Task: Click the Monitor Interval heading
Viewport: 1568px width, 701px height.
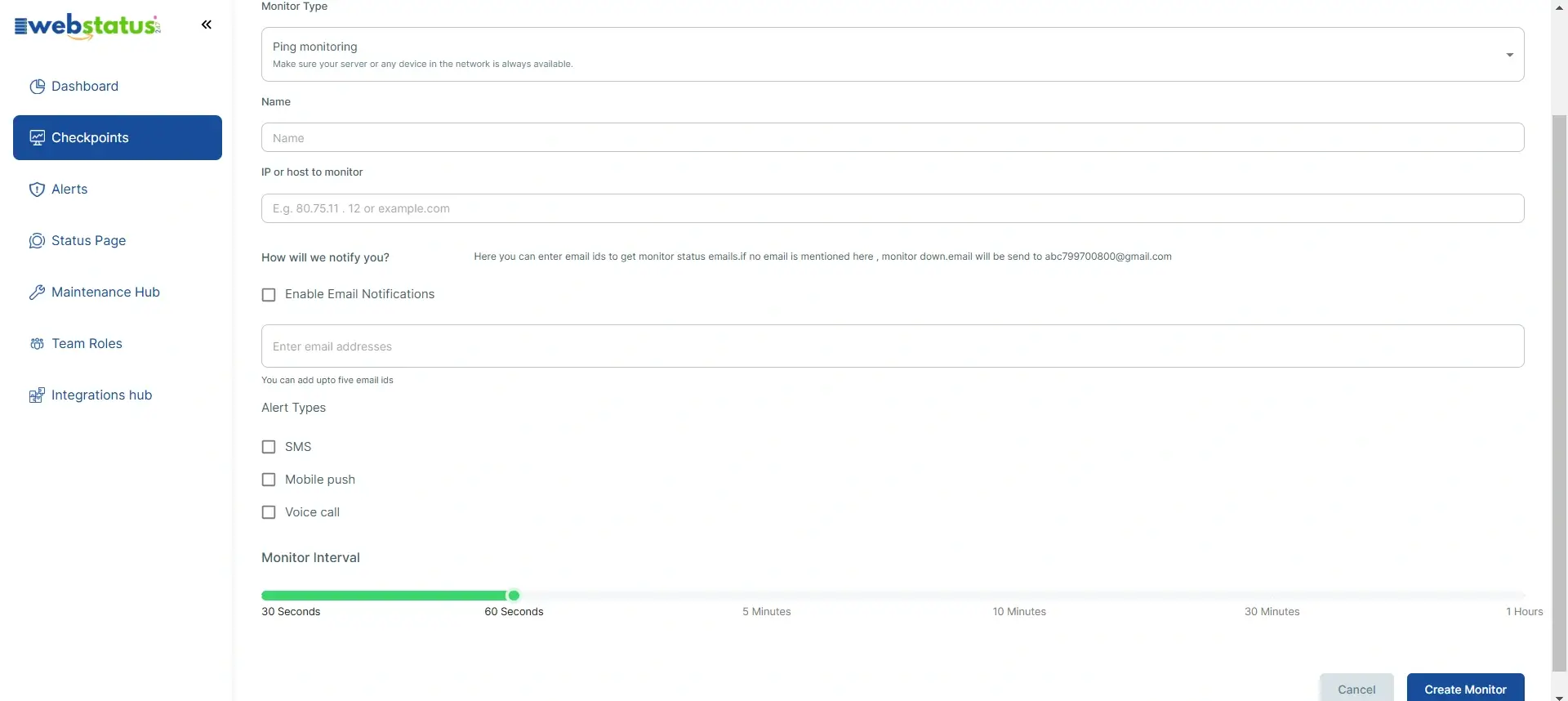Action: pos(310,558)
